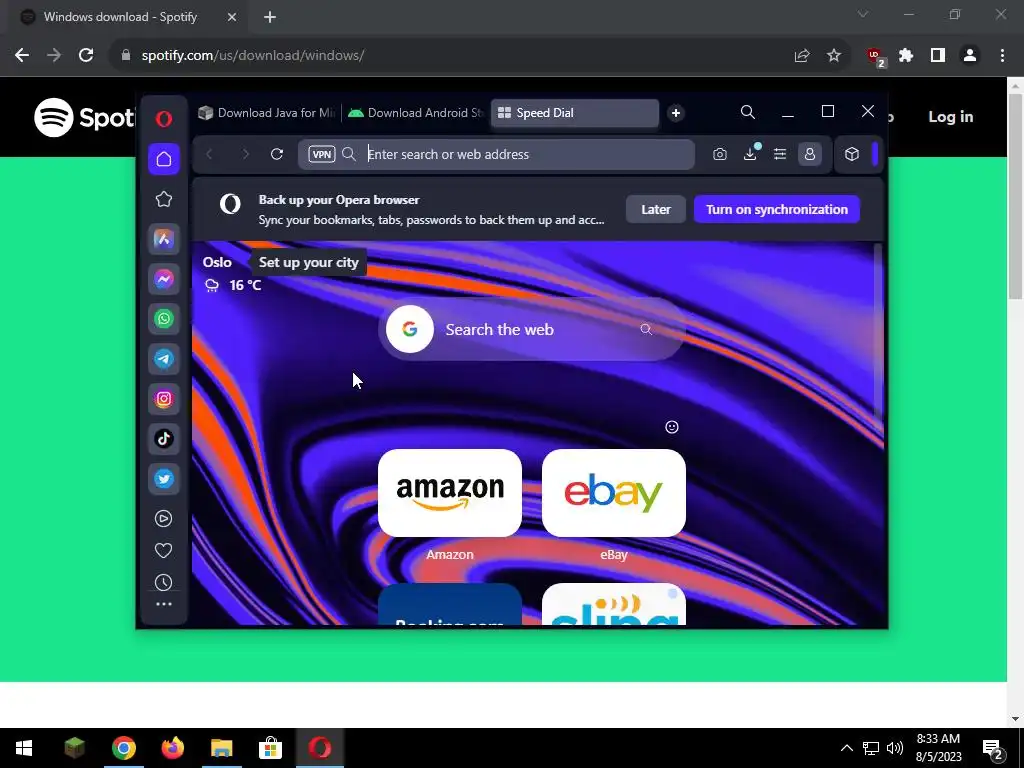Viewport: 1024px width, 768px height.
Task: Open Amazon speed dial tile
Action: point(450,492)
